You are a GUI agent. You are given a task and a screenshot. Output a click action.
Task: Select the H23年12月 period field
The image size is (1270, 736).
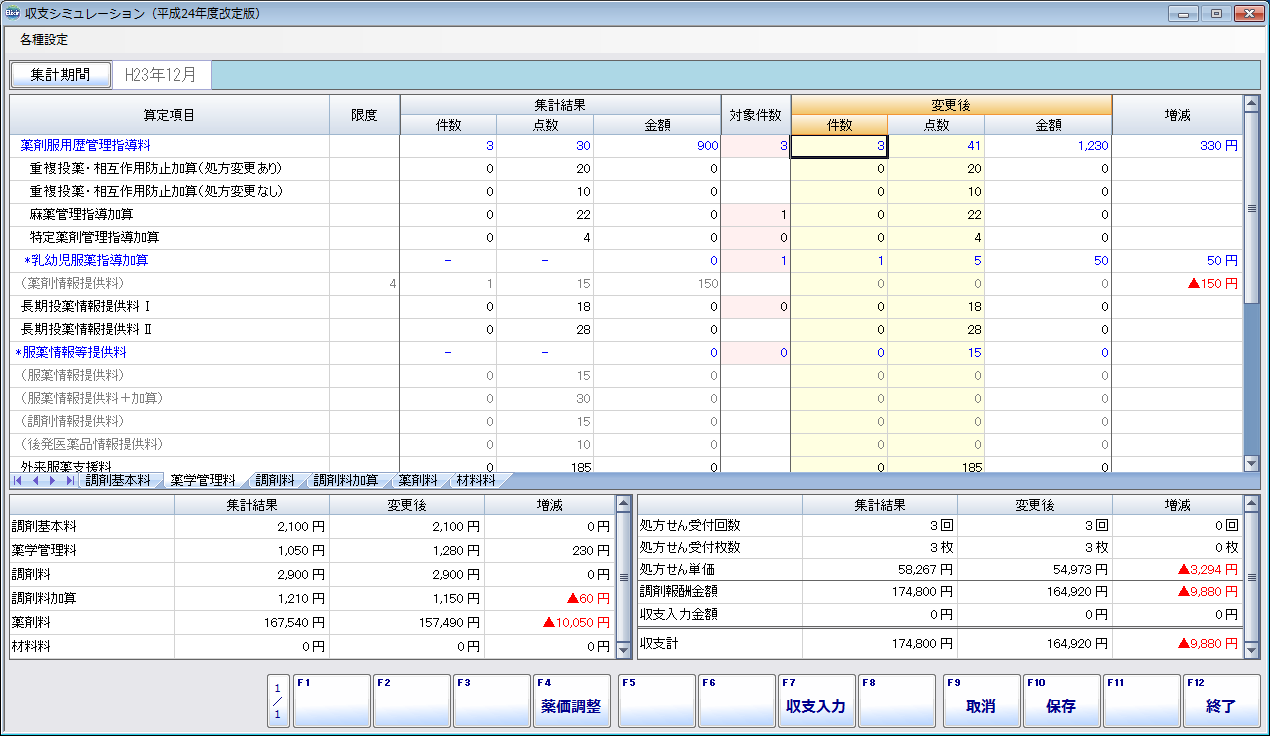161,75
